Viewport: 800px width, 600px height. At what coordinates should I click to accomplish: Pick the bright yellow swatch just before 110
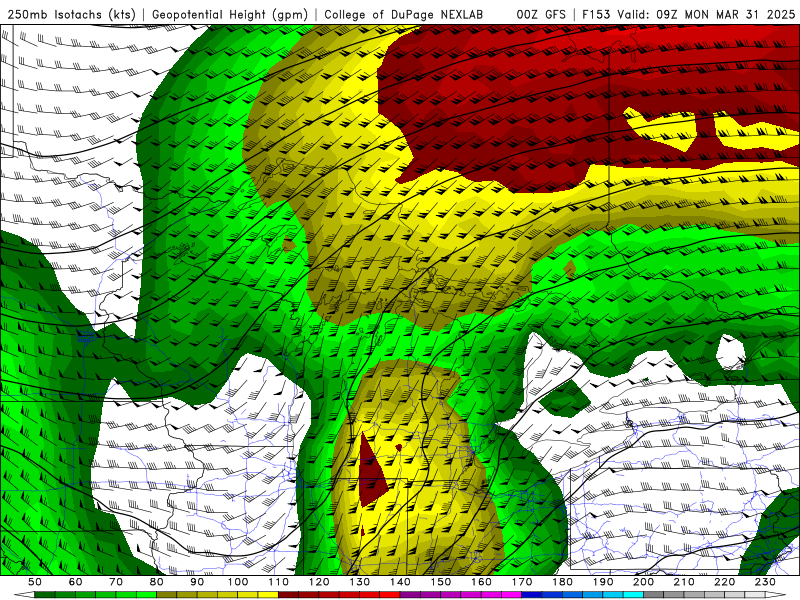[268, 595]
